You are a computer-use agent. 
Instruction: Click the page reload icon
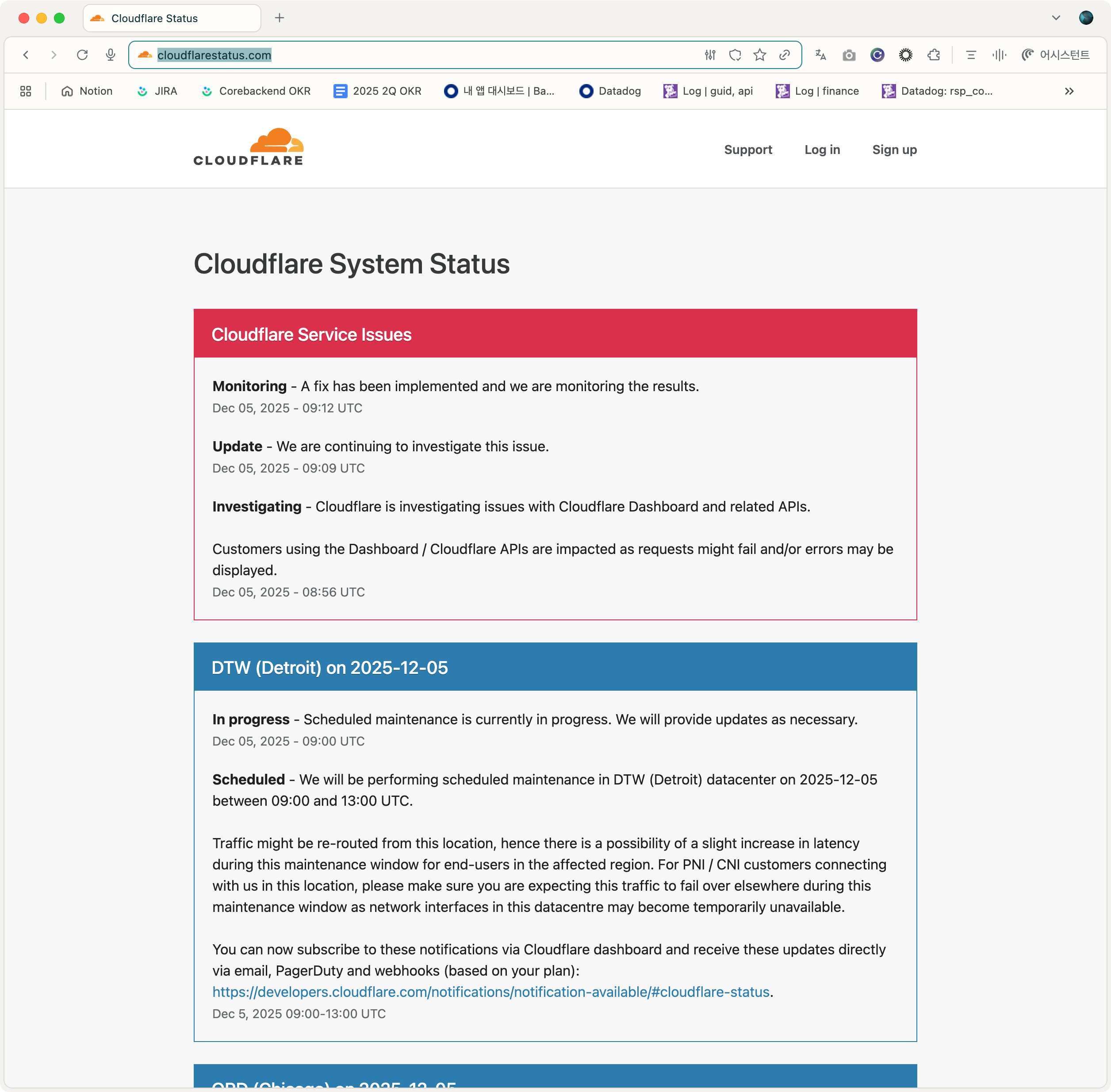(82, 55)
